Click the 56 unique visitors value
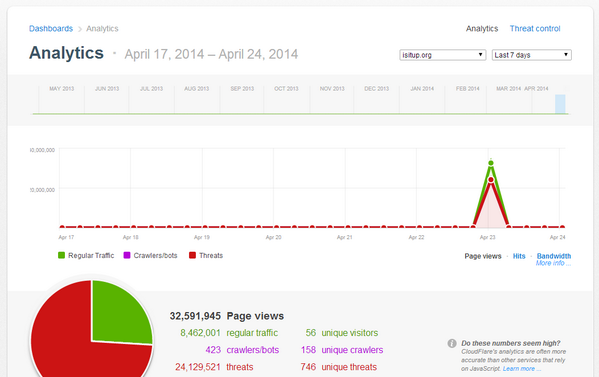This screenshot has height=377, width=599. click(x=311, y=333)
